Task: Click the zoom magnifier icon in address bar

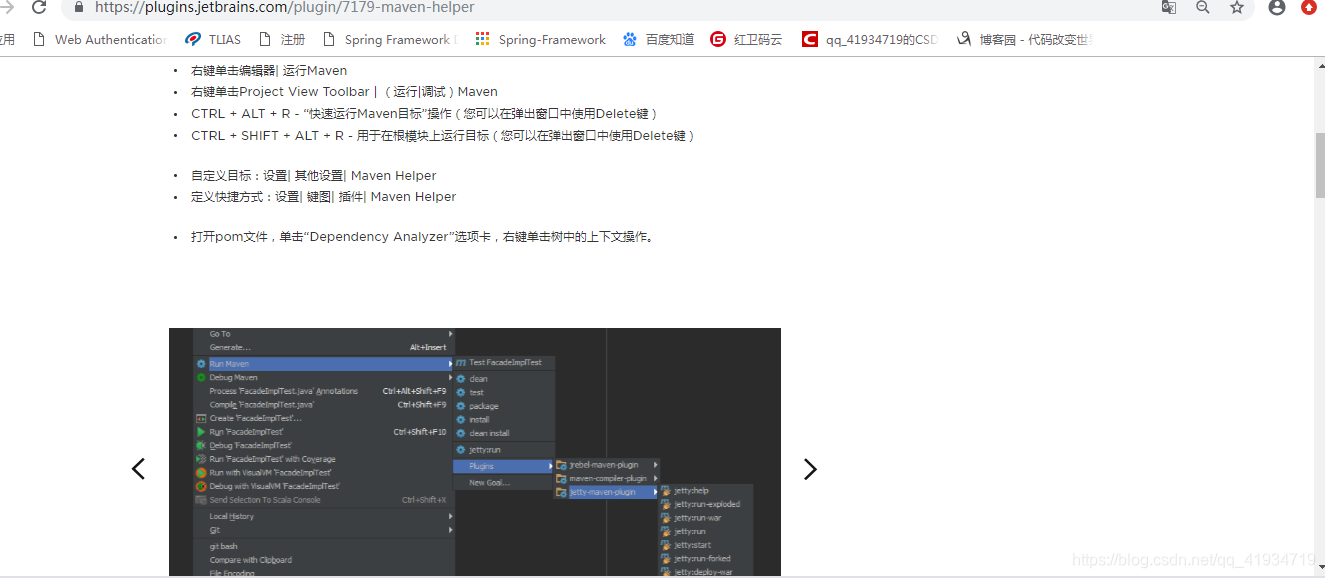Action: (x=1202, y=7)
